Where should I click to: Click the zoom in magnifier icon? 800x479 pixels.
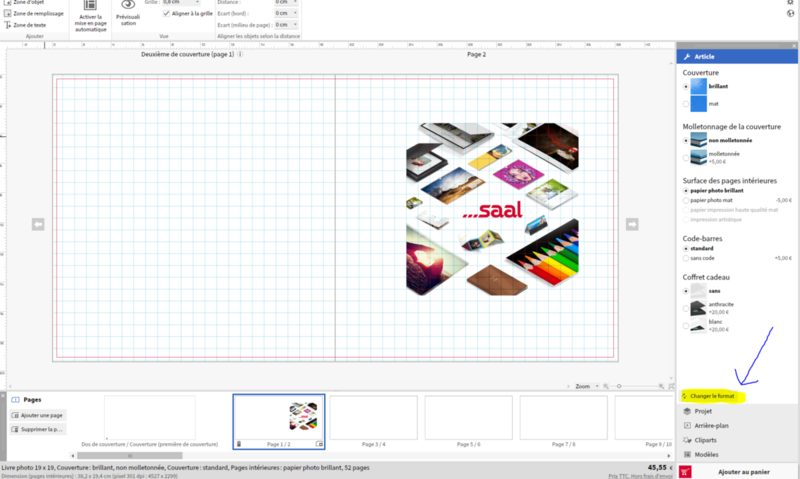[x=661, y=386]
